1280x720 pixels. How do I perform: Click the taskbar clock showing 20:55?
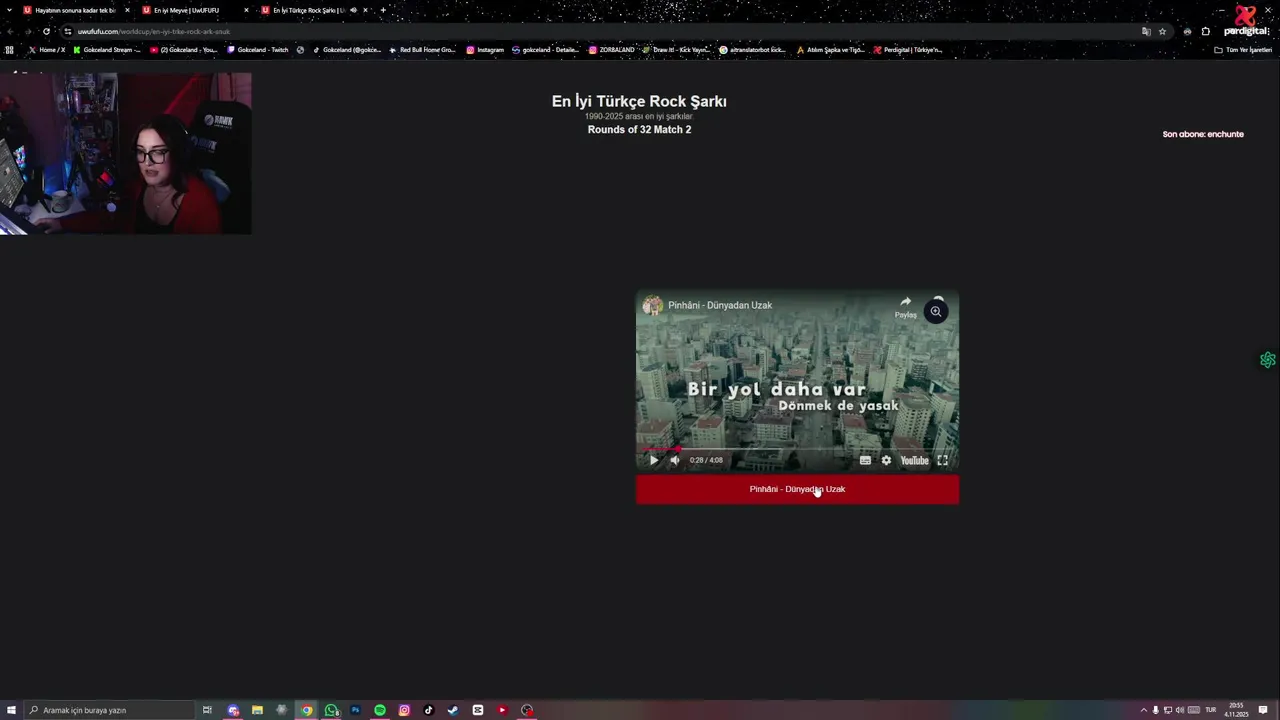(1236, 710)
